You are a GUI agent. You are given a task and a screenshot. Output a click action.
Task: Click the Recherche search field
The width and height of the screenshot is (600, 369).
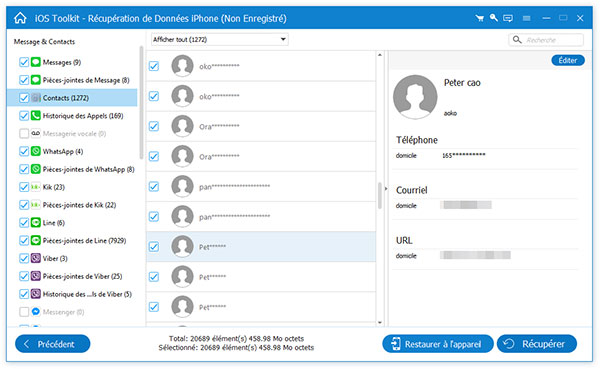click(546, 40)
